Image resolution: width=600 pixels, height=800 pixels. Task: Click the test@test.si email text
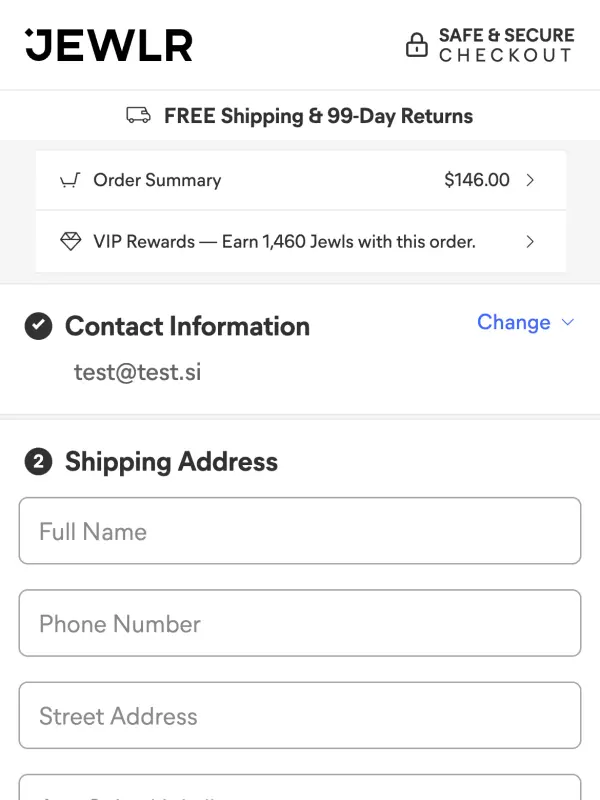pyautogui.click(x=137, y=373)
